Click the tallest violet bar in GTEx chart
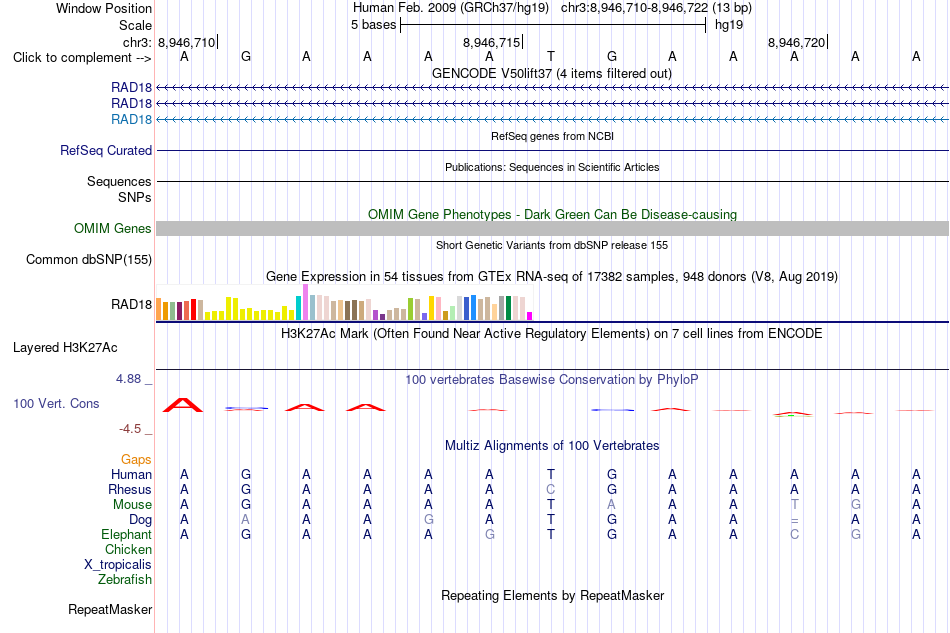The width and height of the screenshot is (950, 633). point(305,302)
